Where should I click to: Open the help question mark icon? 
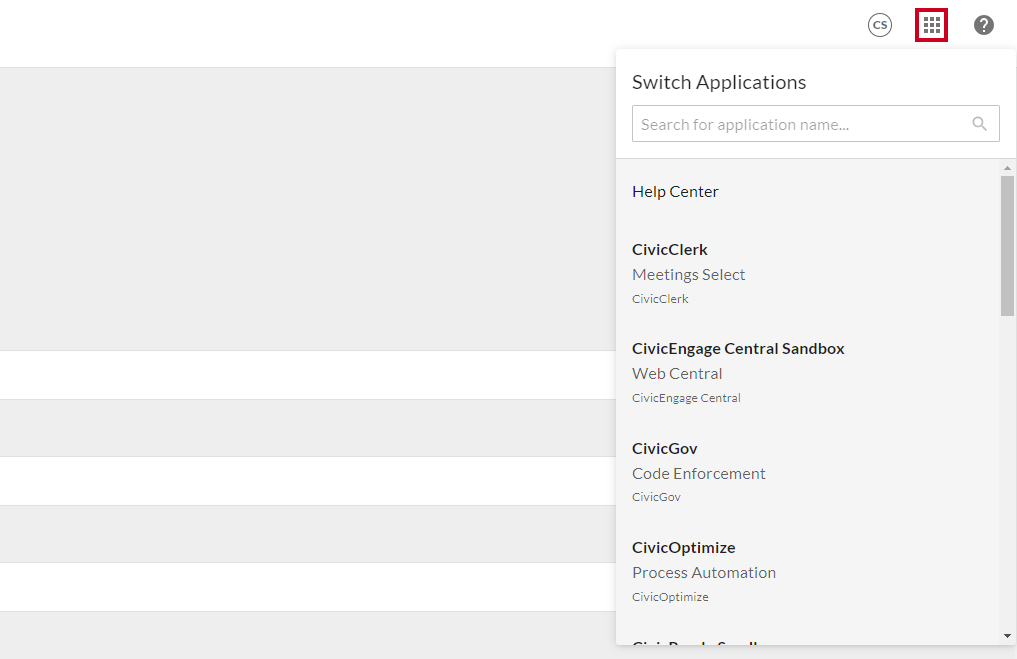(983, 25)
